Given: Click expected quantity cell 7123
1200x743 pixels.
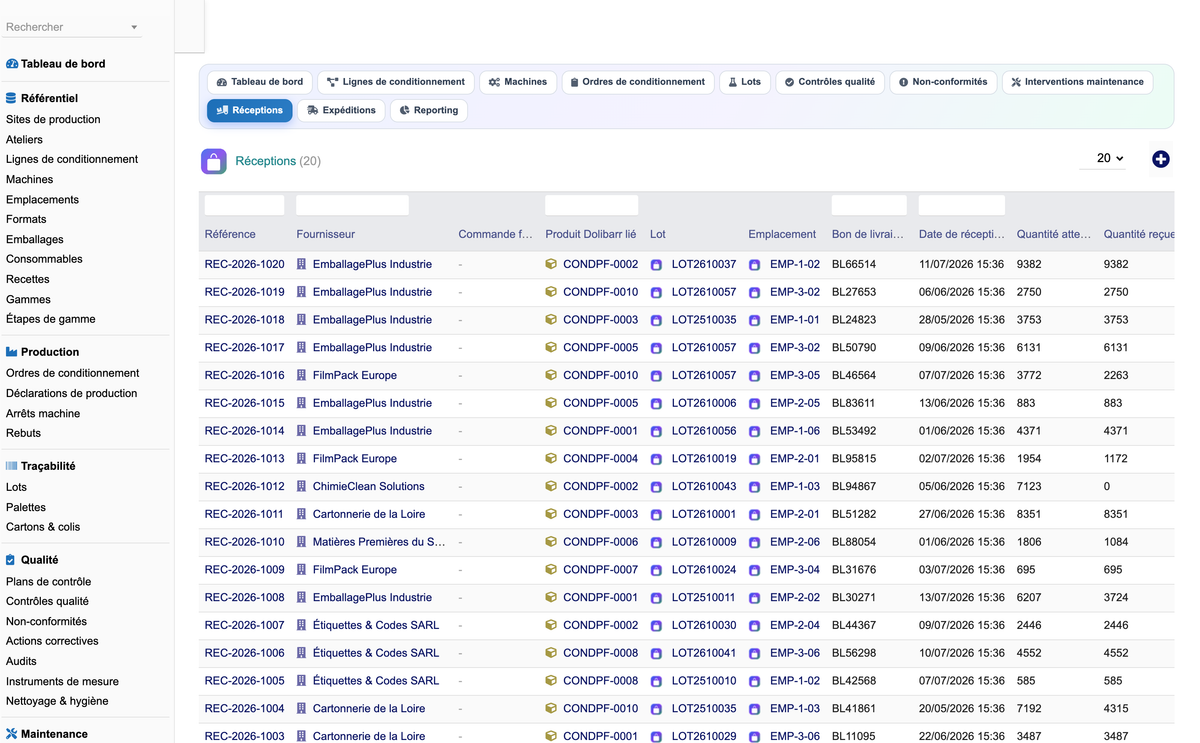Looking at the screenshot, I should tap(1029, 486).
